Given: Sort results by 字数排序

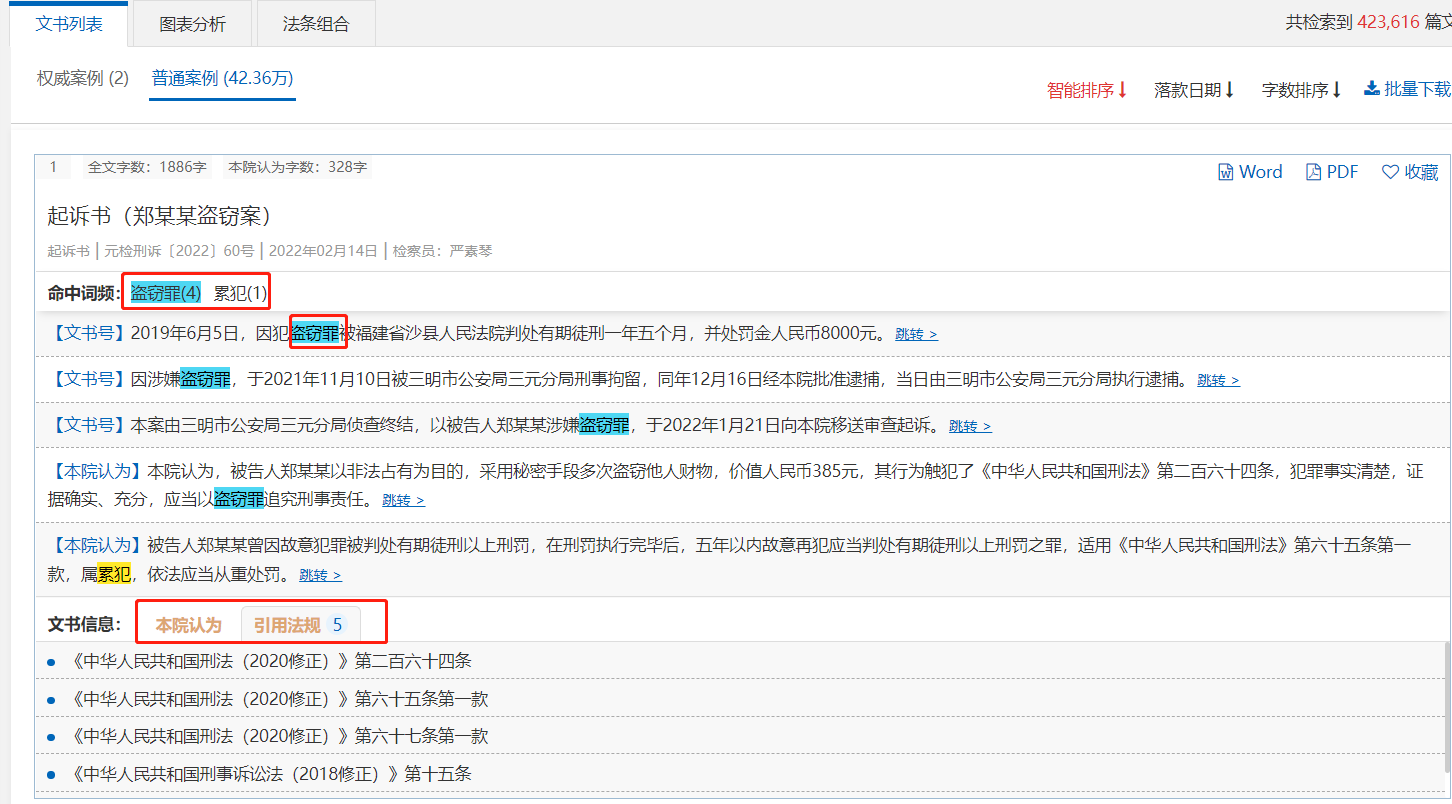Looking at the screenshot, I should [x=1301, y=90].
